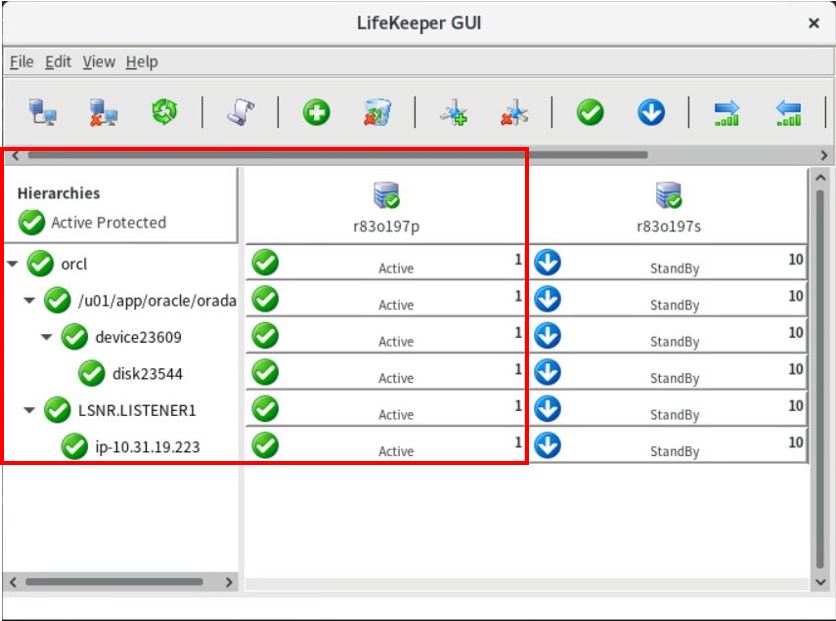
Task: Select the r83o197s server icon
Action: point(669,195)
